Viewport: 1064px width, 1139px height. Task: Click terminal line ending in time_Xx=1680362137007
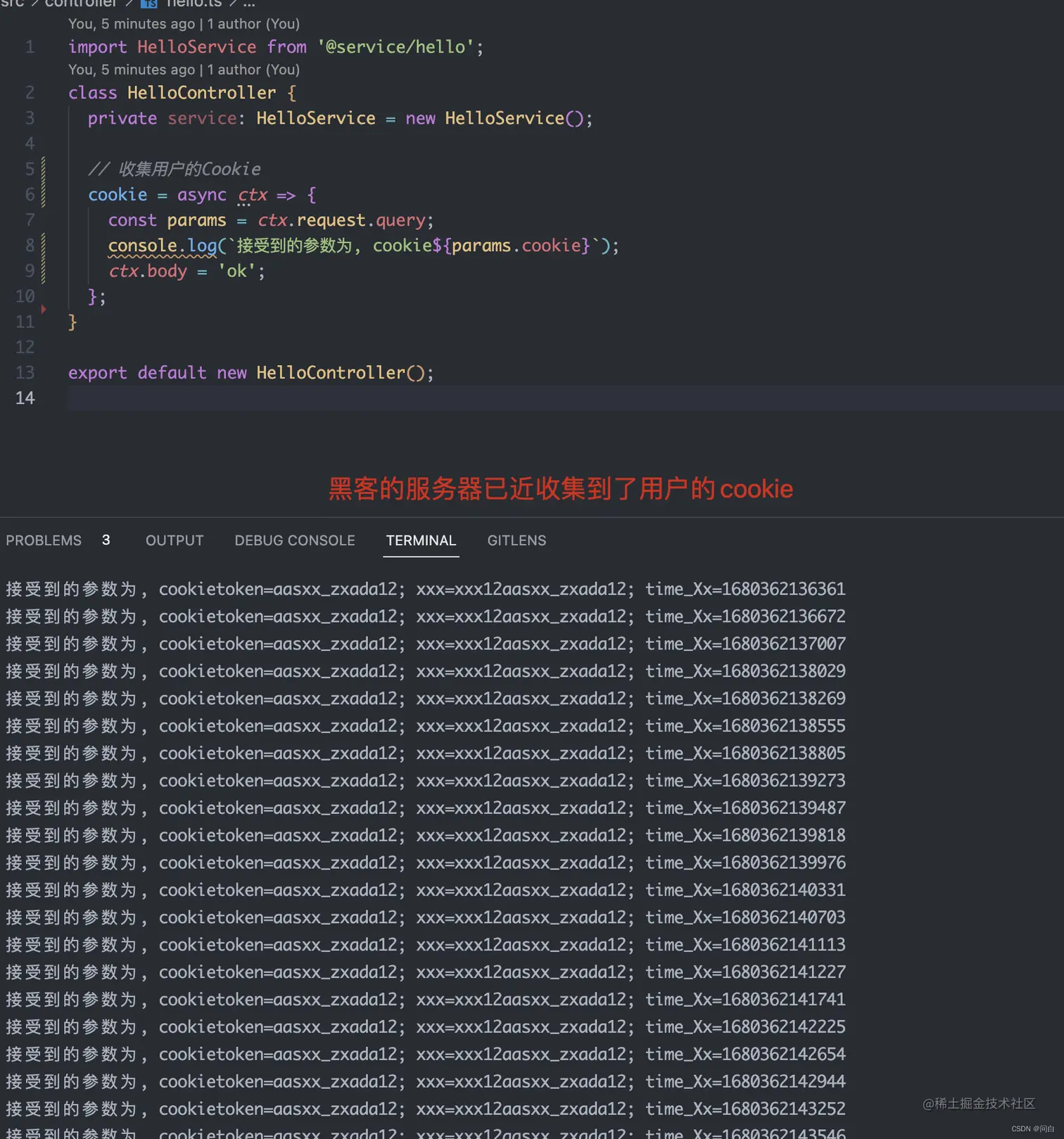(x=426, y=644)
